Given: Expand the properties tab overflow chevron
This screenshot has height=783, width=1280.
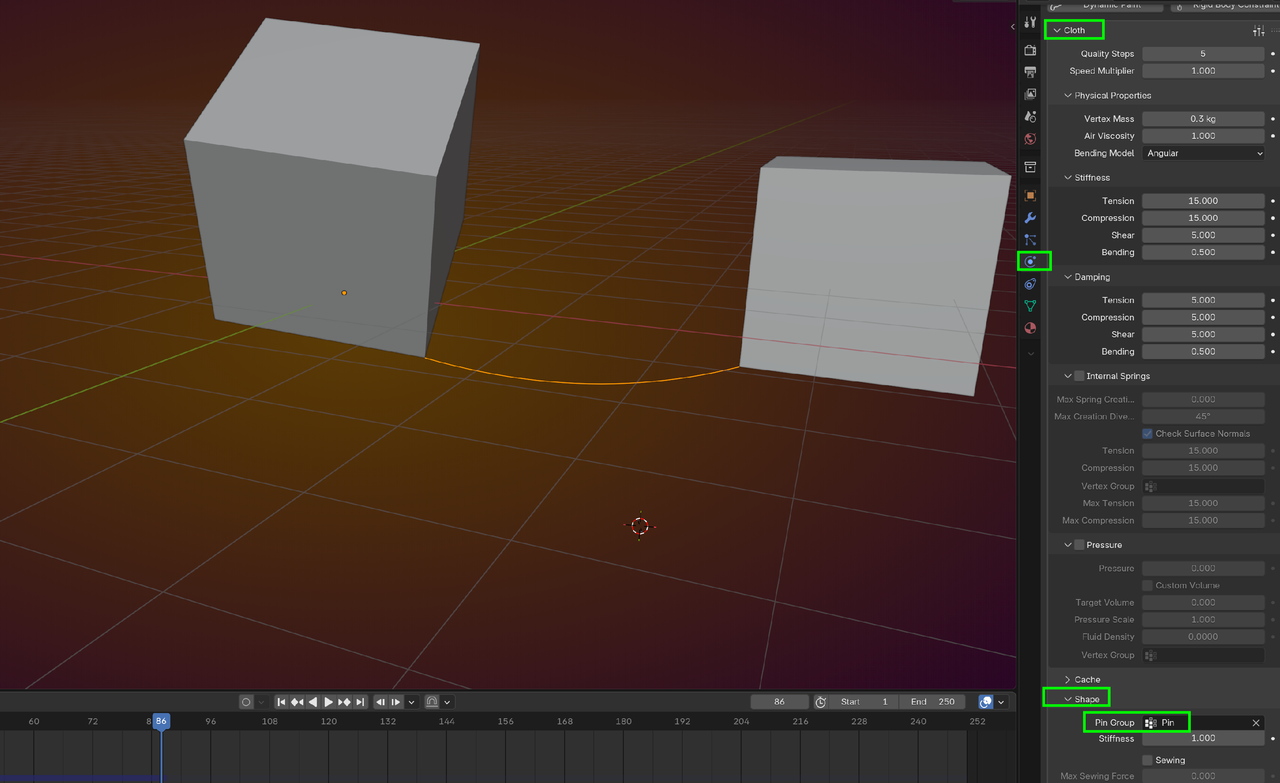Looking at the screenshot, I should tap(1030, 353).
